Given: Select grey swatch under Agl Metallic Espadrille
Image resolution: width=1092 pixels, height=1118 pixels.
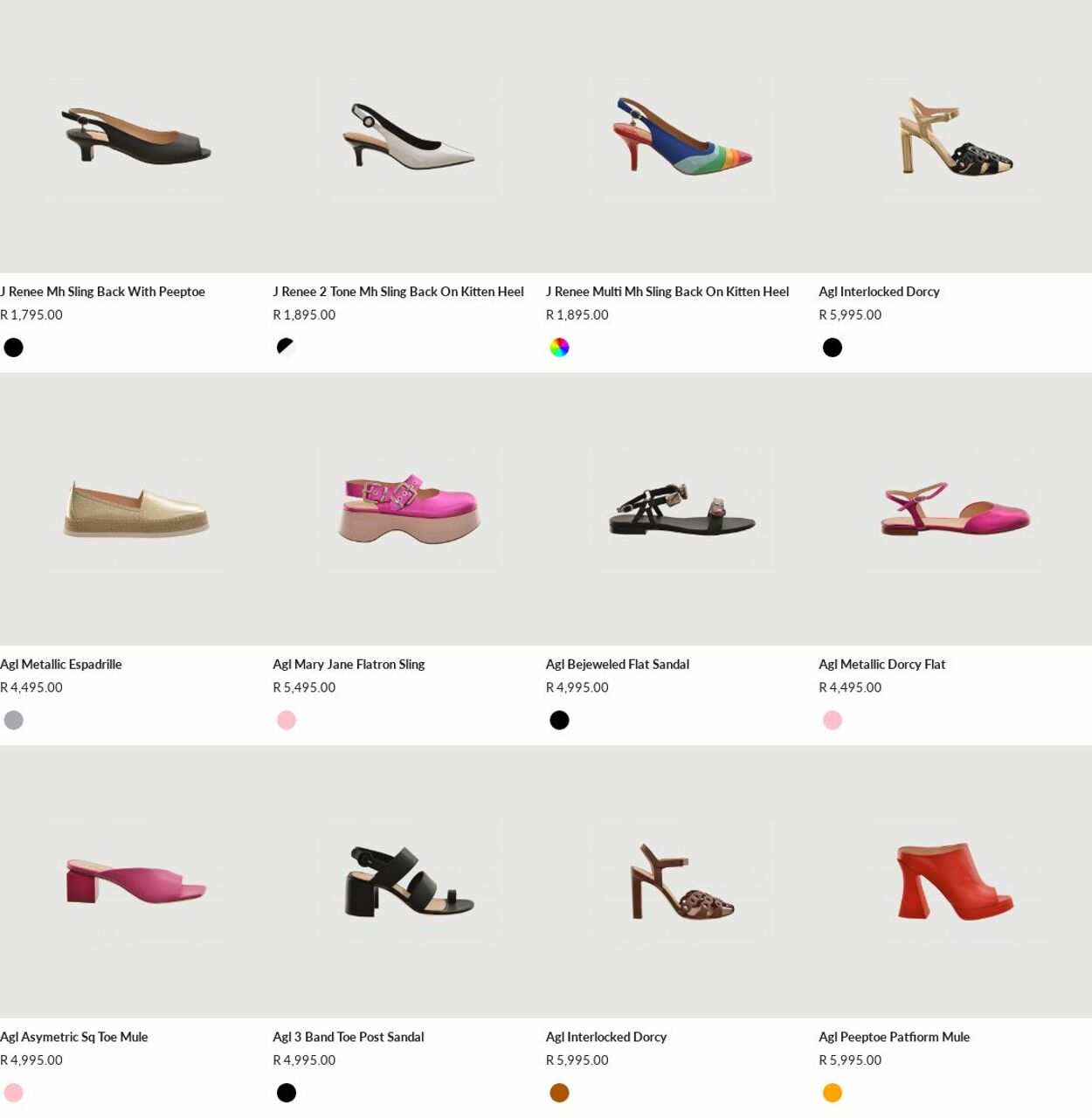Looking at the screenshot, I should coord(13,721).
